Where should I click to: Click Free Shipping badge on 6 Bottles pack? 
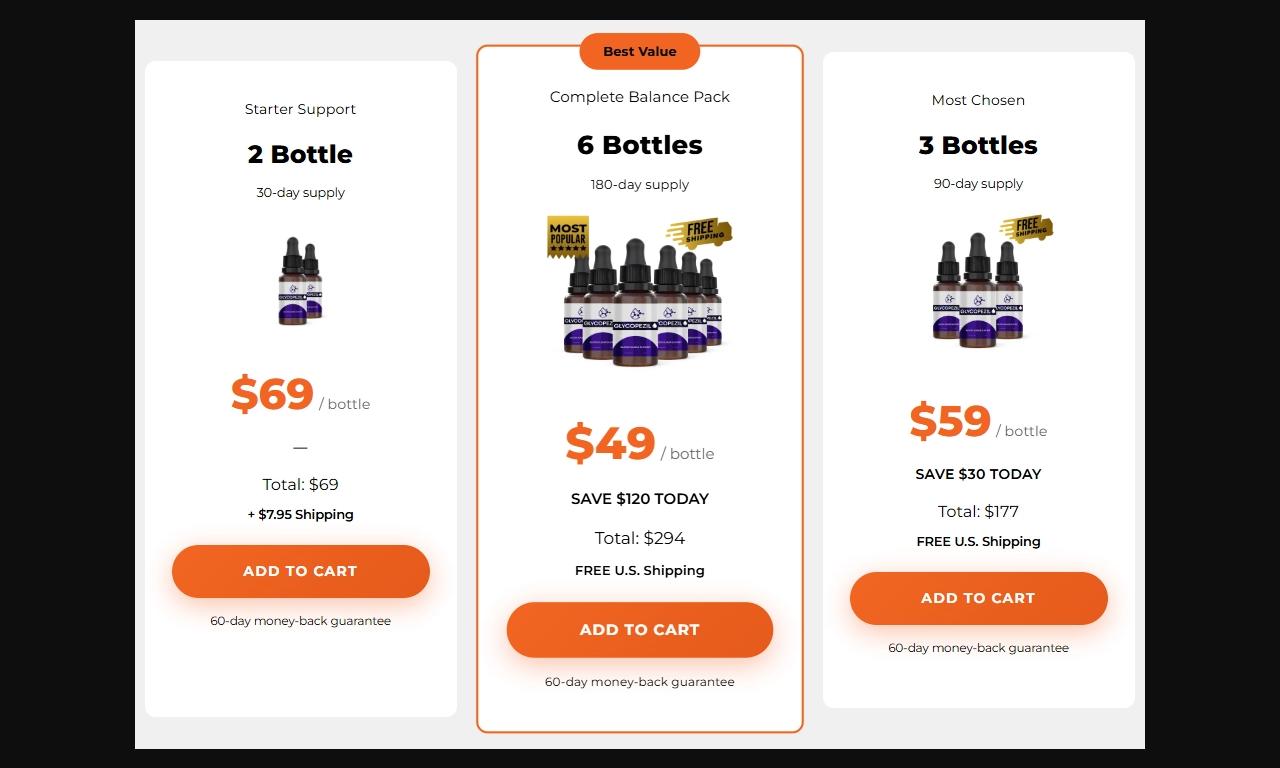click(700, 233)
